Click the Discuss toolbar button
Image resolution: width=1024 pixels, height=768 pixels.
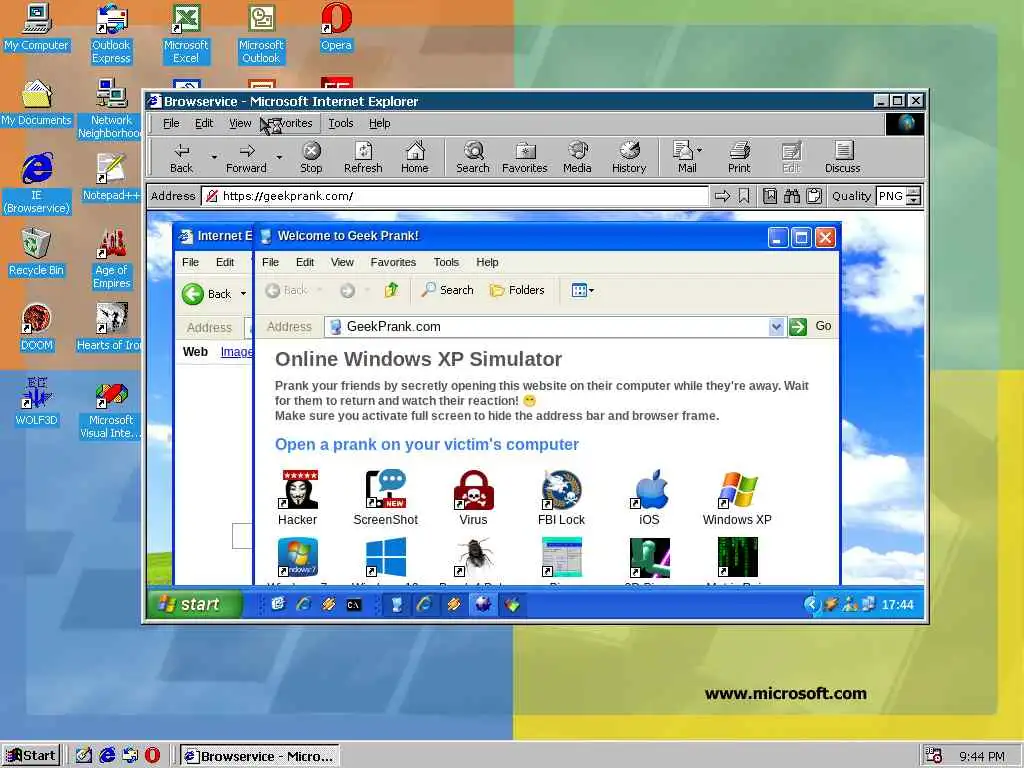coord(842,158)
